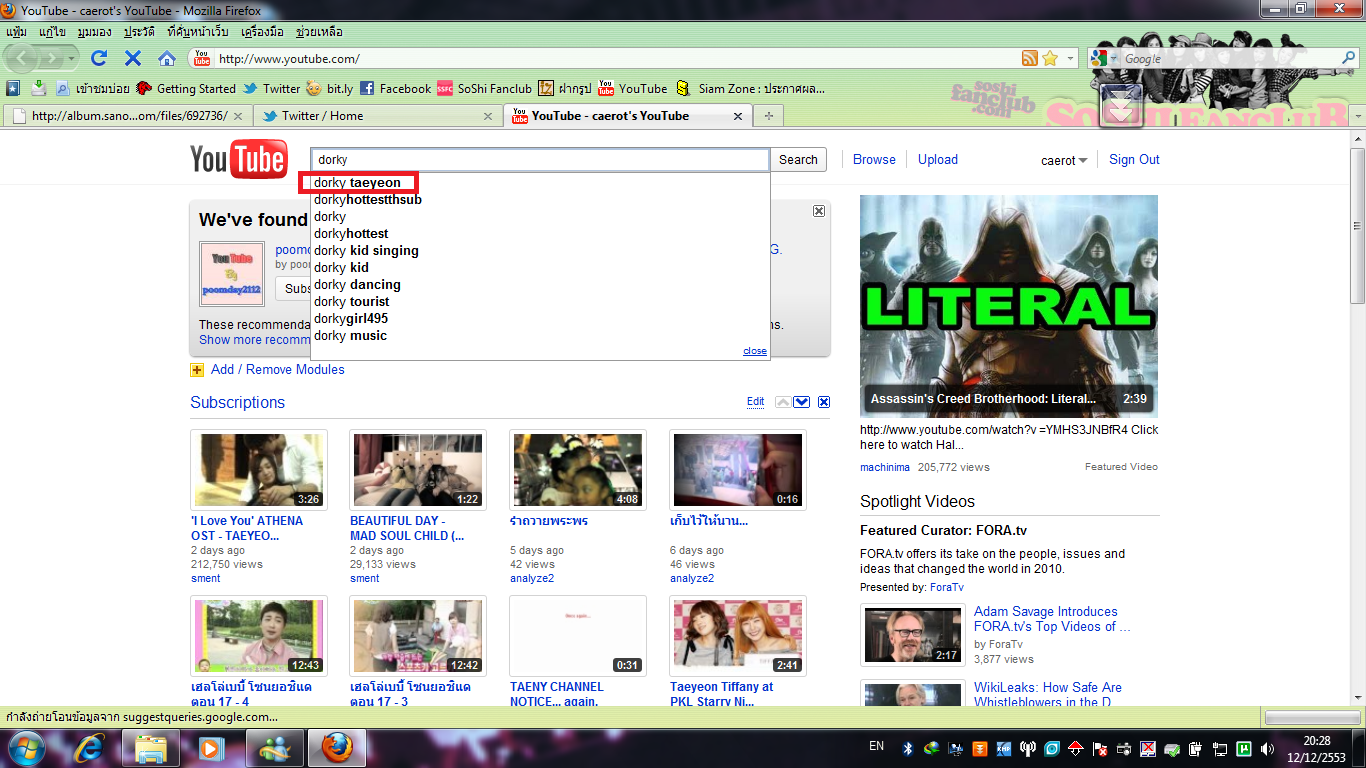Screen dimensions: 1366x768
Task: Click the YouTube Search button
Action: pos(798,160)
